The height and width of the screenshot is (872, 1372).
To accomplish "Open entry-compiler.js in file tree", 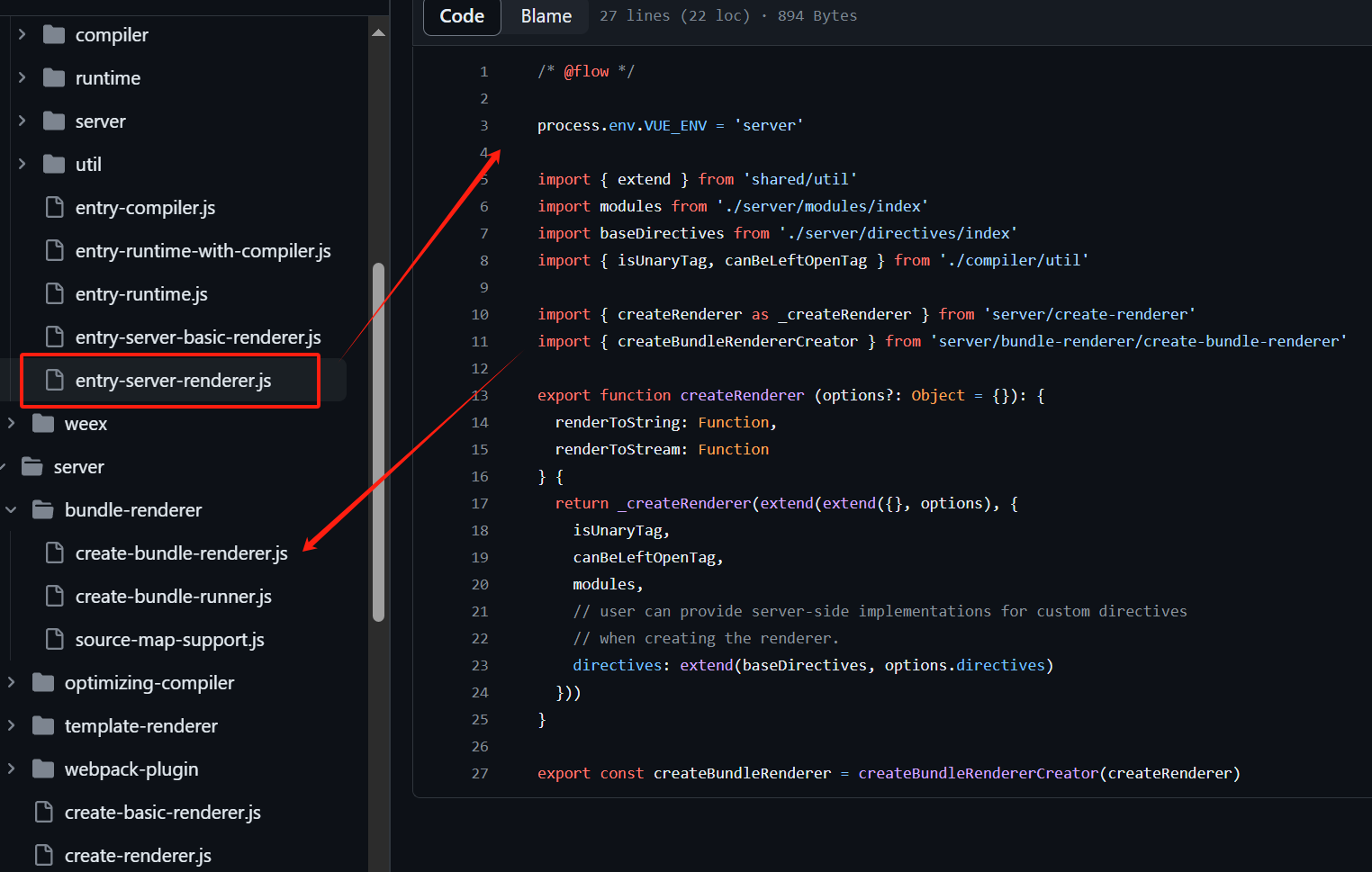I will tap(145, 208).
